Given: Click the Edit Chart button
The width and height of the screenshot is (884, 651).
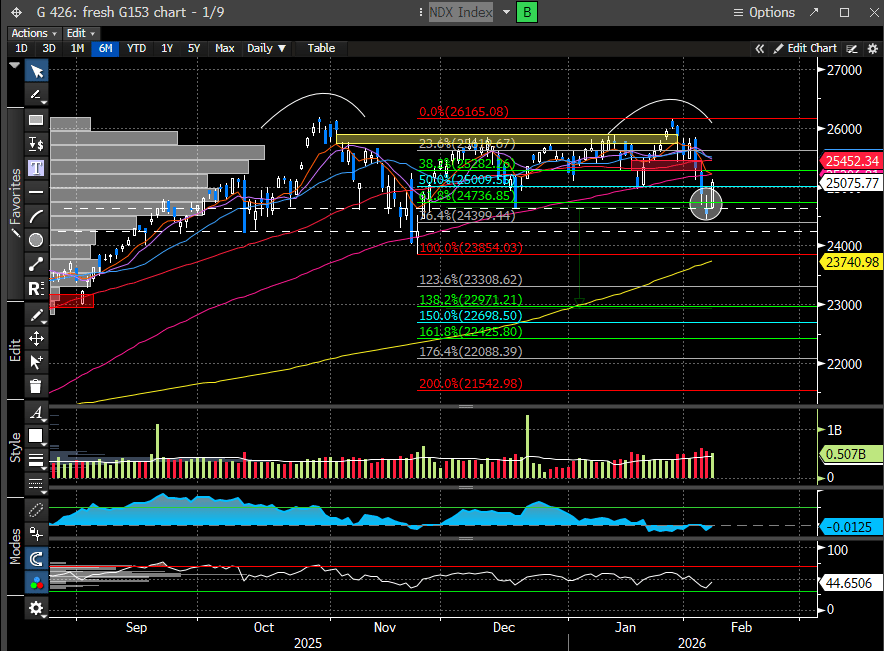Looking at the screenshot, I should click(x=805, y=48).
